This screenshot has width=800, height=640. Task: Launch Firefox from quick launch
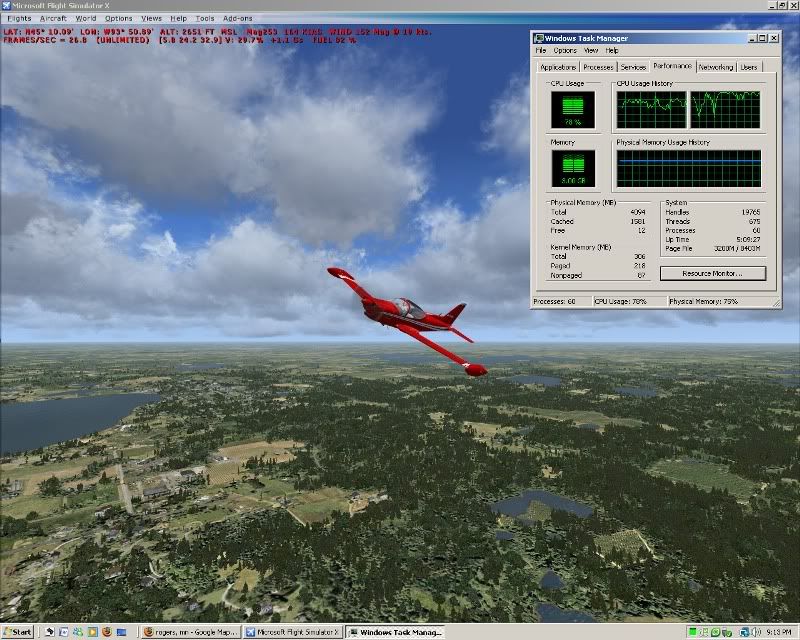click(x=107, y=632)
